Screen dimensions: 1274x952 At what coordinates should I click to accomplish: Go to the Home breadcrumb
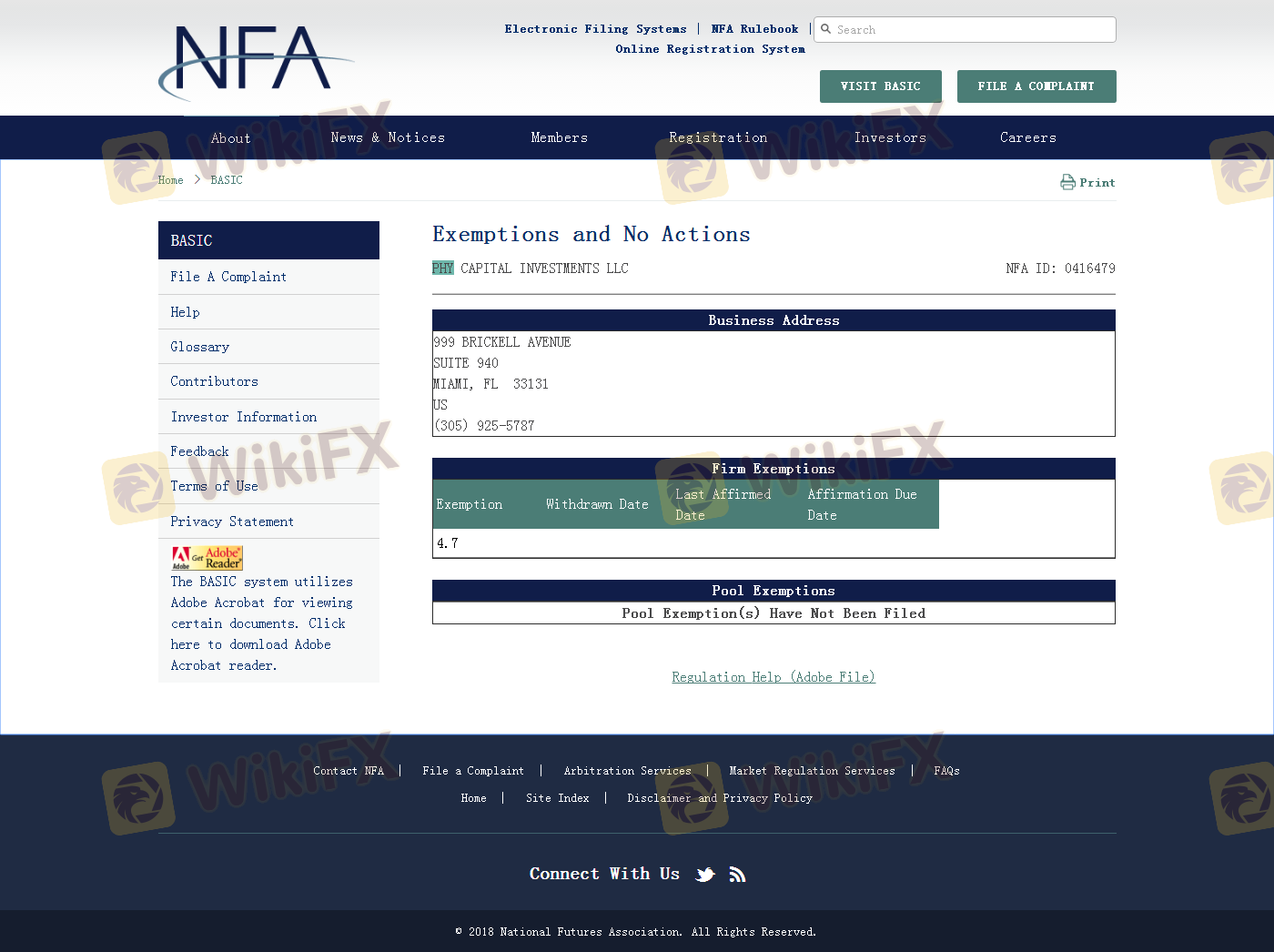pos(171,180)
